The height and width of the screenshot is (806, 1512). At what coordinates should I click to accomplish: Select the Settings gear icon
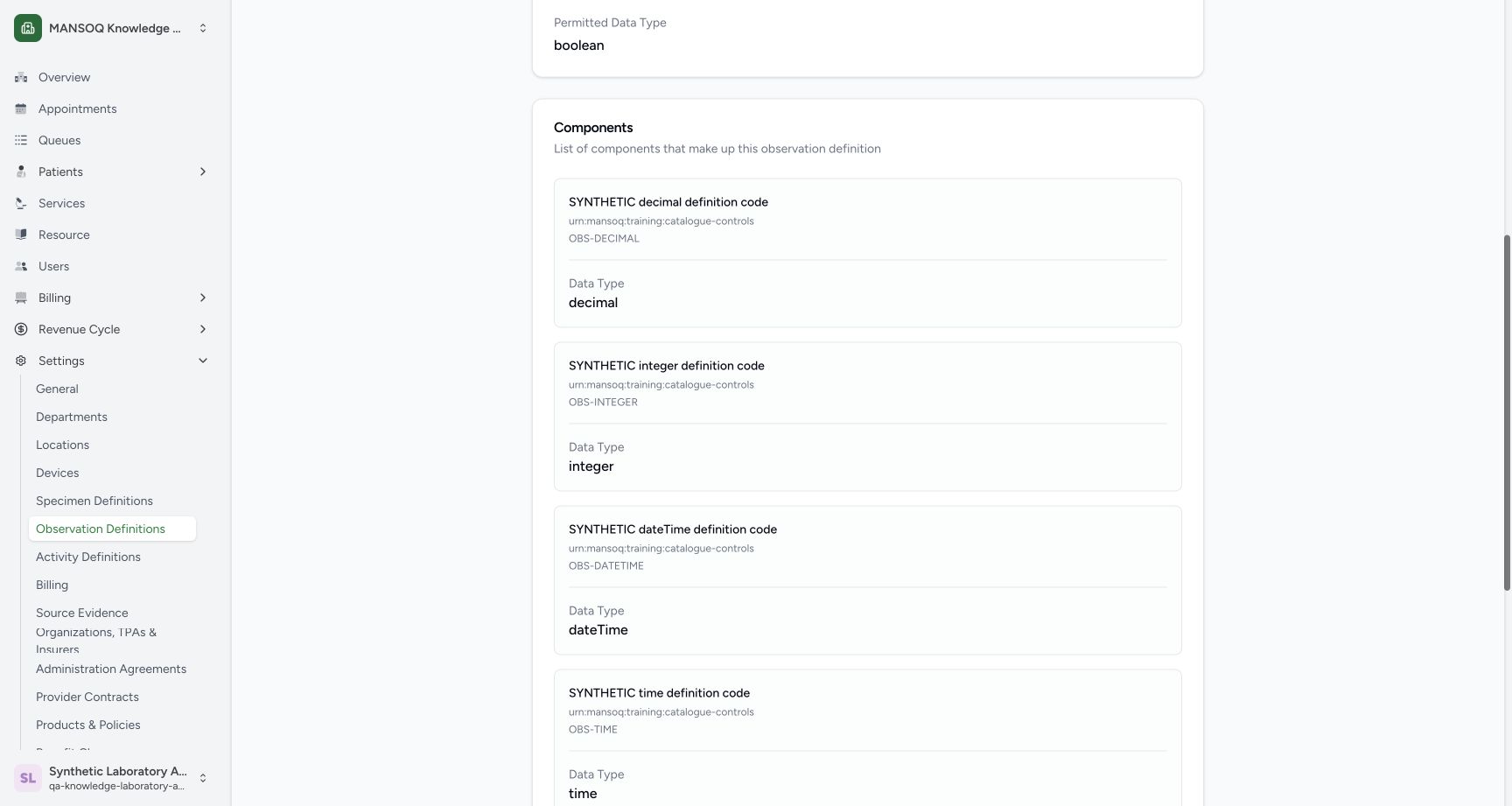point(21,361)
